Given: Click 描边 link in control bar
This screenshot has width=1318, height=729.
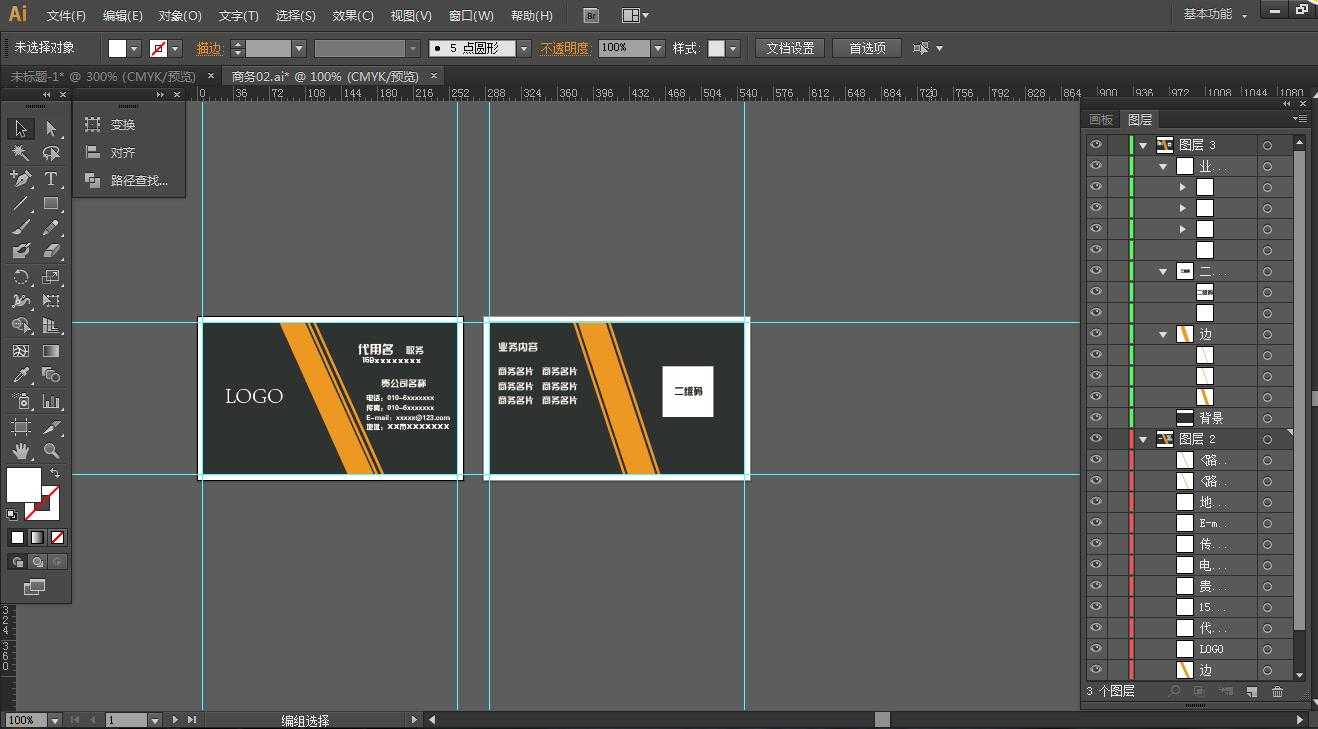Looking at the screenshot, I should (x=209, y=48).
